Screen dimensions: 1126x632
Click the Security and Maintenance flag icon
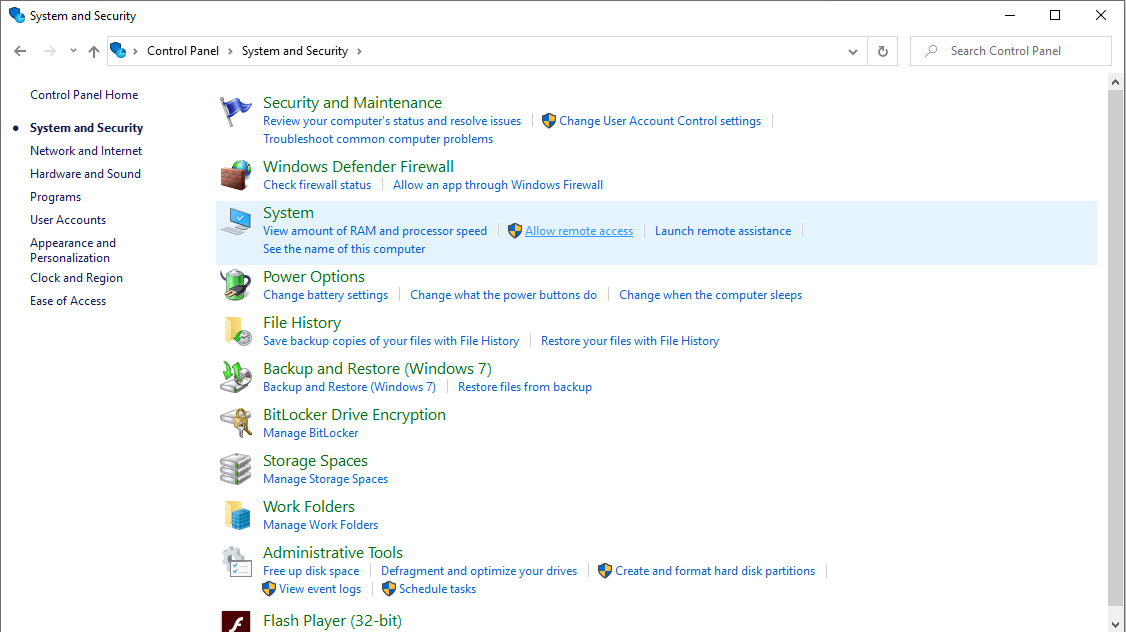point(236,112)
